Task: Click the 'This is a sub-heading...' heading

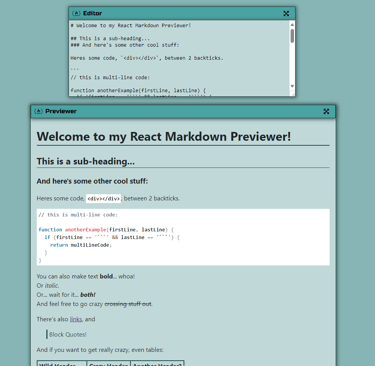Action: 86,161
